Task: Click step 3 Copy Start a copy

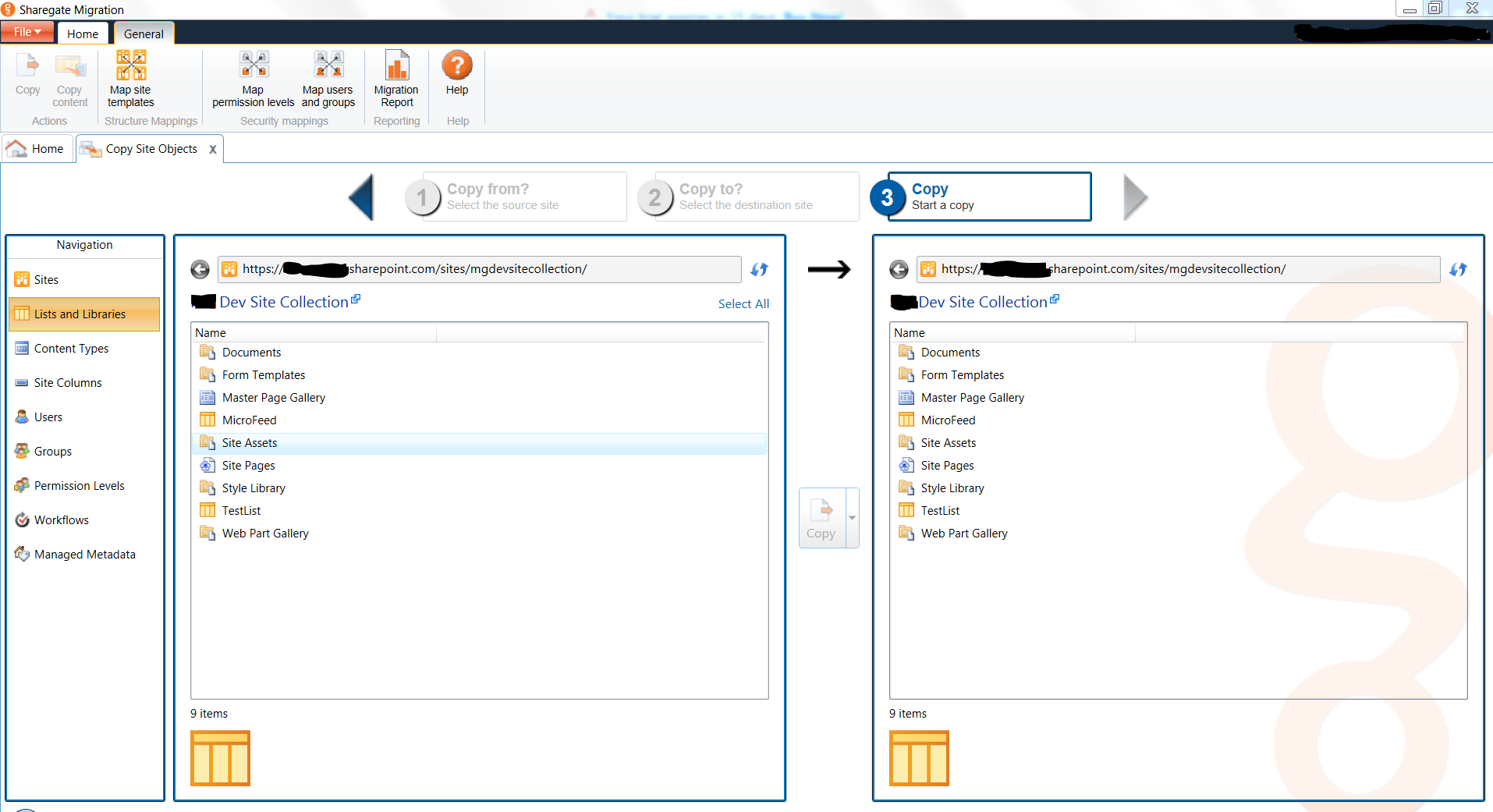Action: tap(981, 197)
